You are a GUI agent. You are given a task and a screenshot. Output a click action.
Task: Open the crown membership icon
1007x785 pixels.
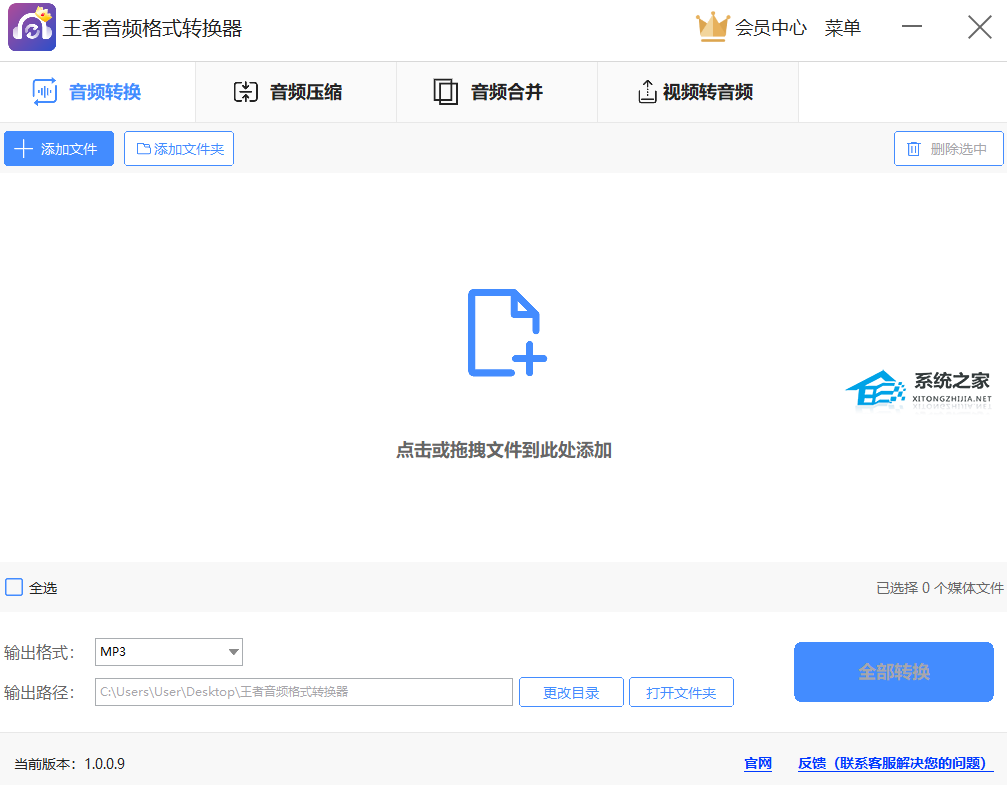(712, 27)
